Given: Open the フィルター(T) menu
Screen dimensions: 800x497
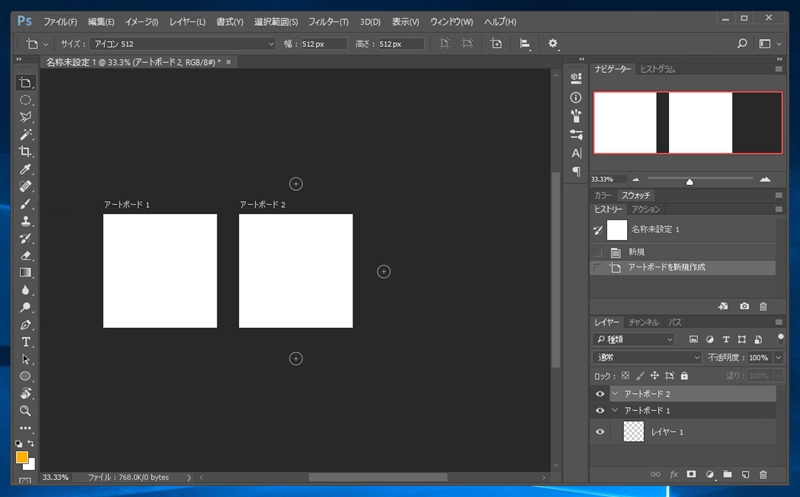Looking at the screenshot, I should tap(328, 21).
